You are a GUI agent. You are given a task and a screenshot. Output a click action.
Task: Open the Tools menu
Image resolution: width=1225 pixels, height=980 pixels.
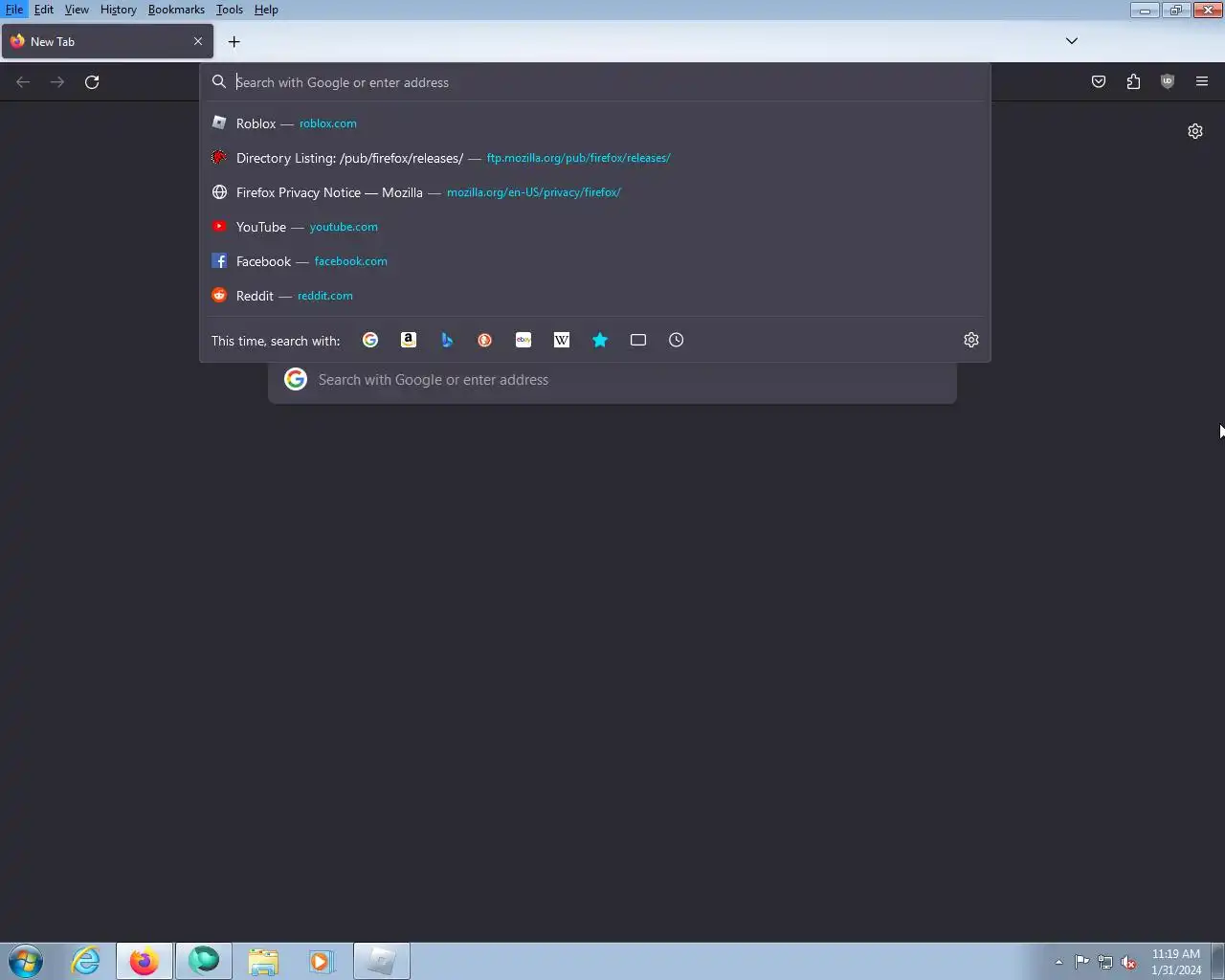click(230, 10)
